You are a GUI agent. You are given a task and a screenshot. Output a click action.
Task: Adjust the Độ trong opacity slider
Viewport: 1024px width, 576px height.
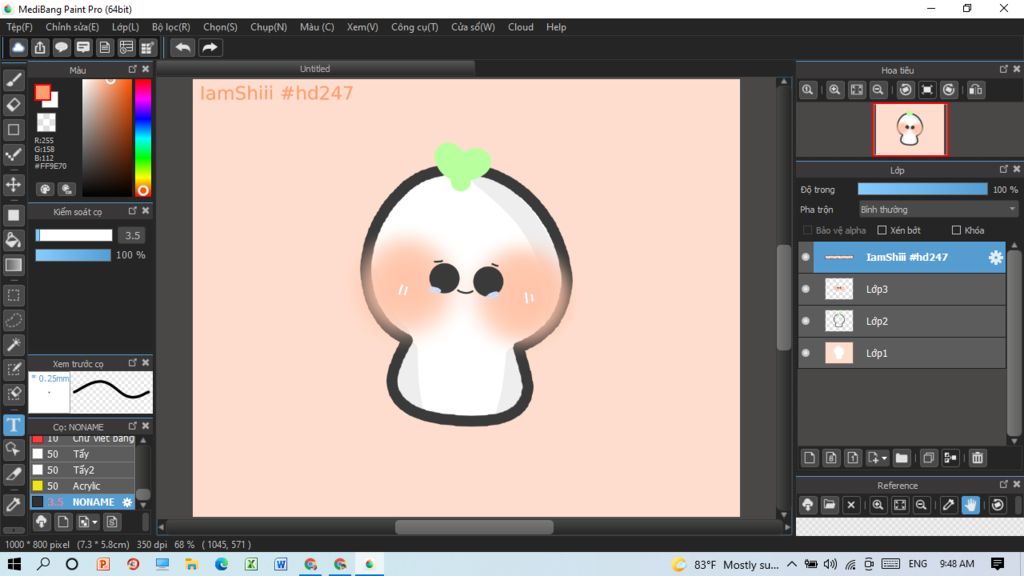(922, 189)
